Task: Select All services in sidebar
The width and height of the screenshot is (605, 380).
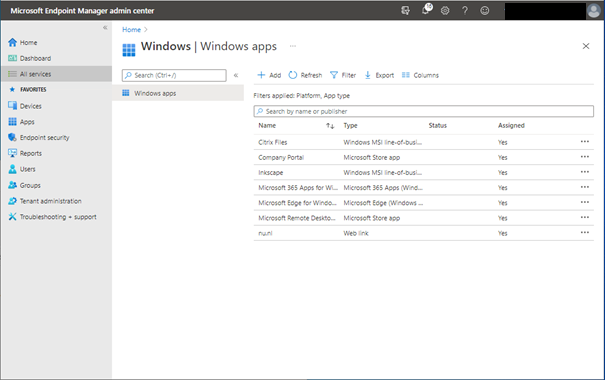Action: pyautogui.click(x=56, y=74)
